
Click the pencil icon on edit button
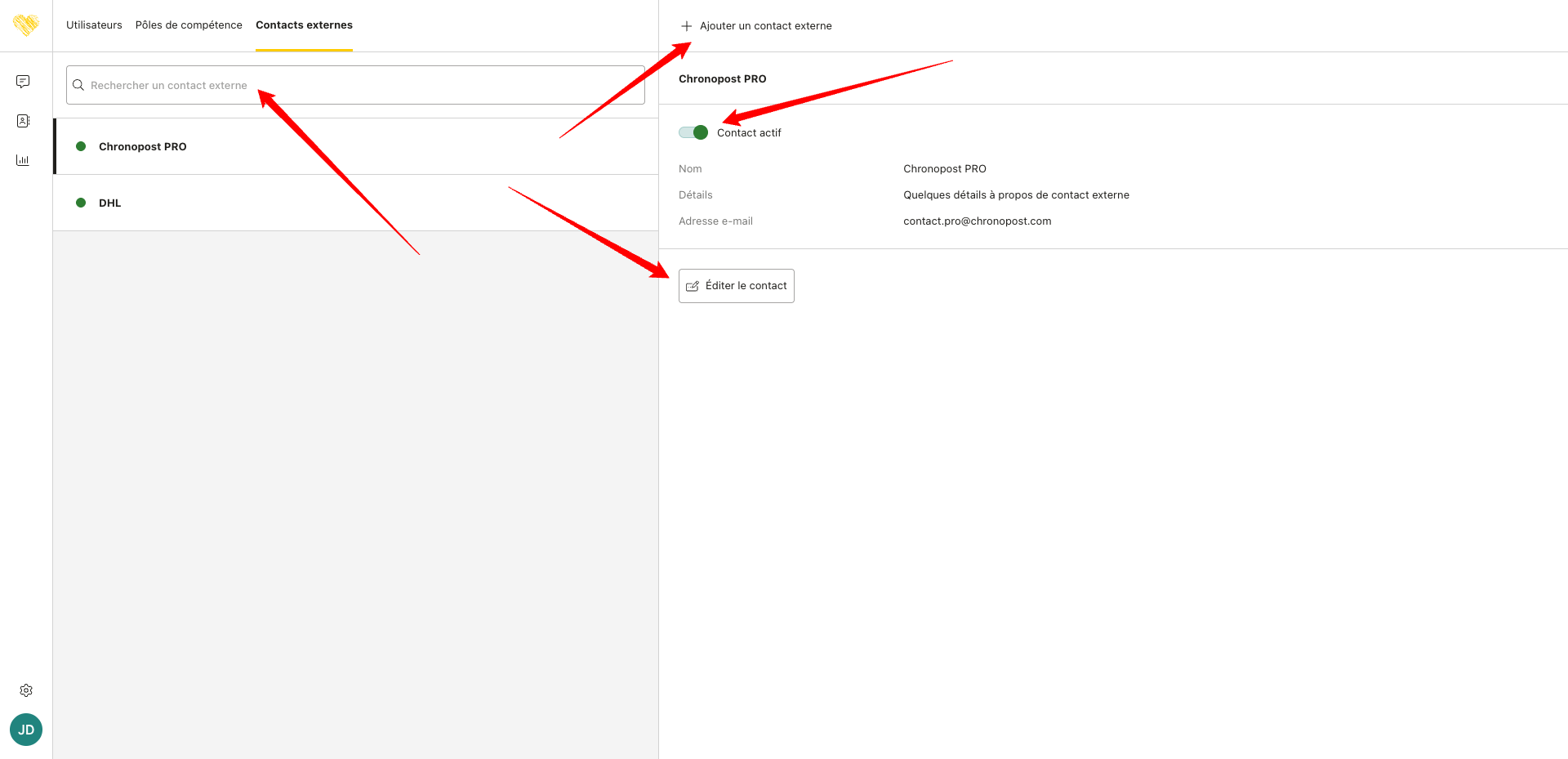[693, 286]
